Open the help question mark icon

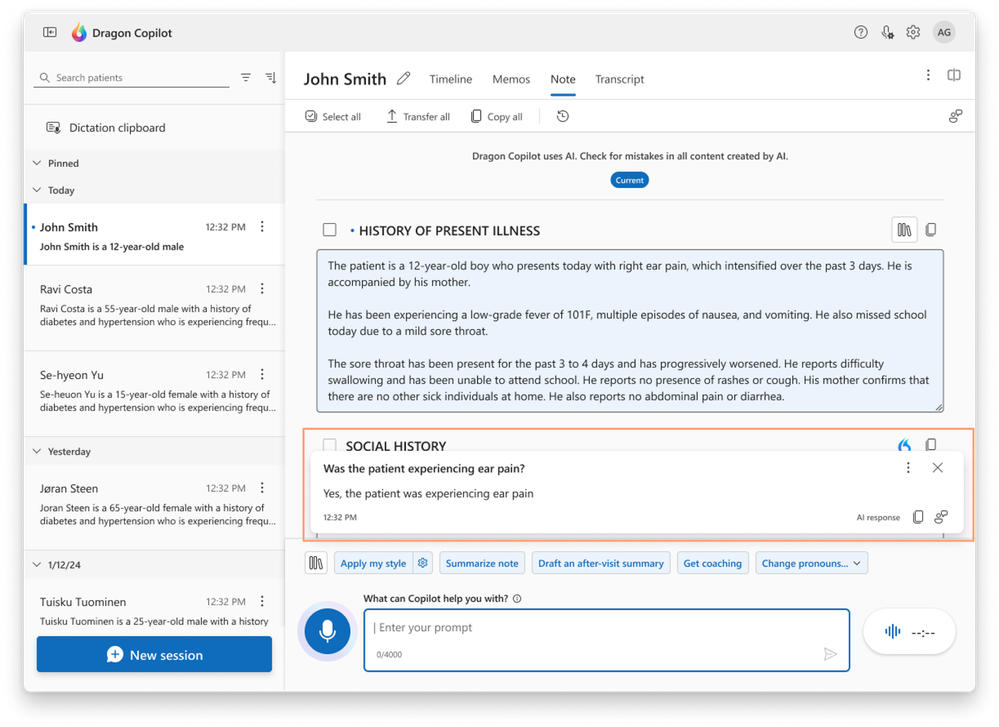point(861,32)
